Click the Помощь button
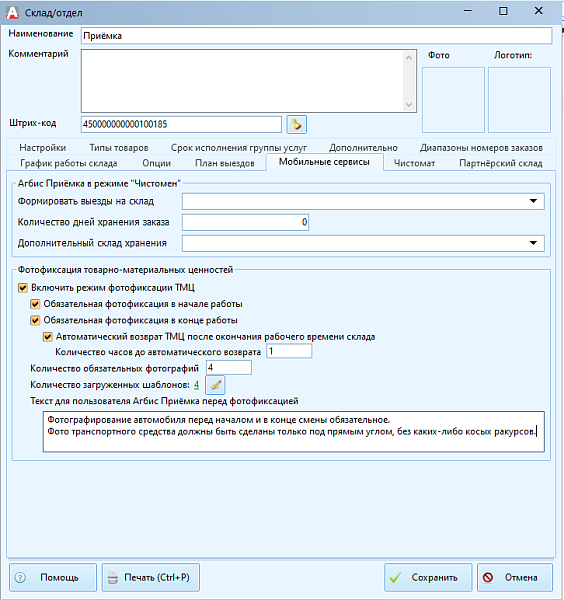 coord(53,577)
